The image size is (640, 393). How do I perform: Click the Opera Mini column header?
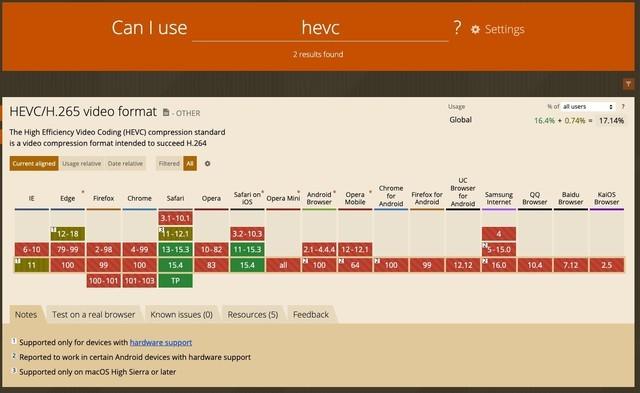[283, 198]
